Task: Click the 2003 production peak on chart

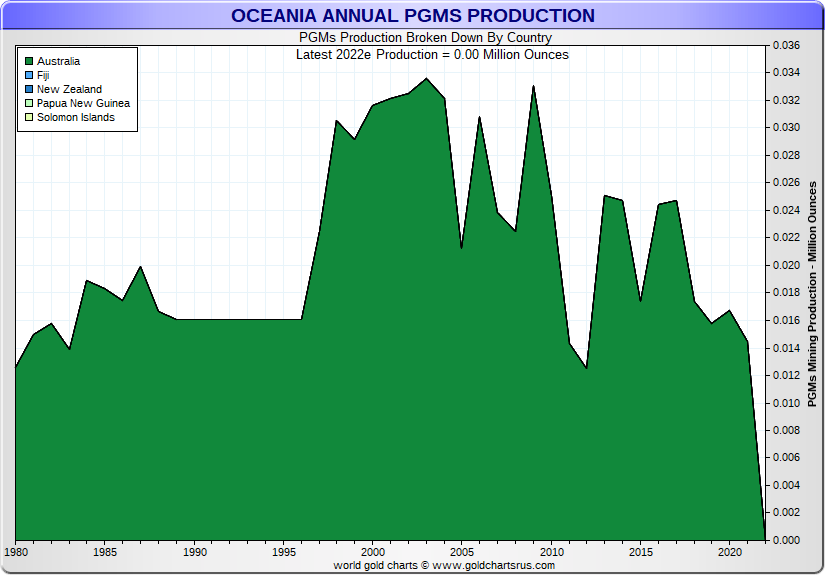Action: click(427, 79)
